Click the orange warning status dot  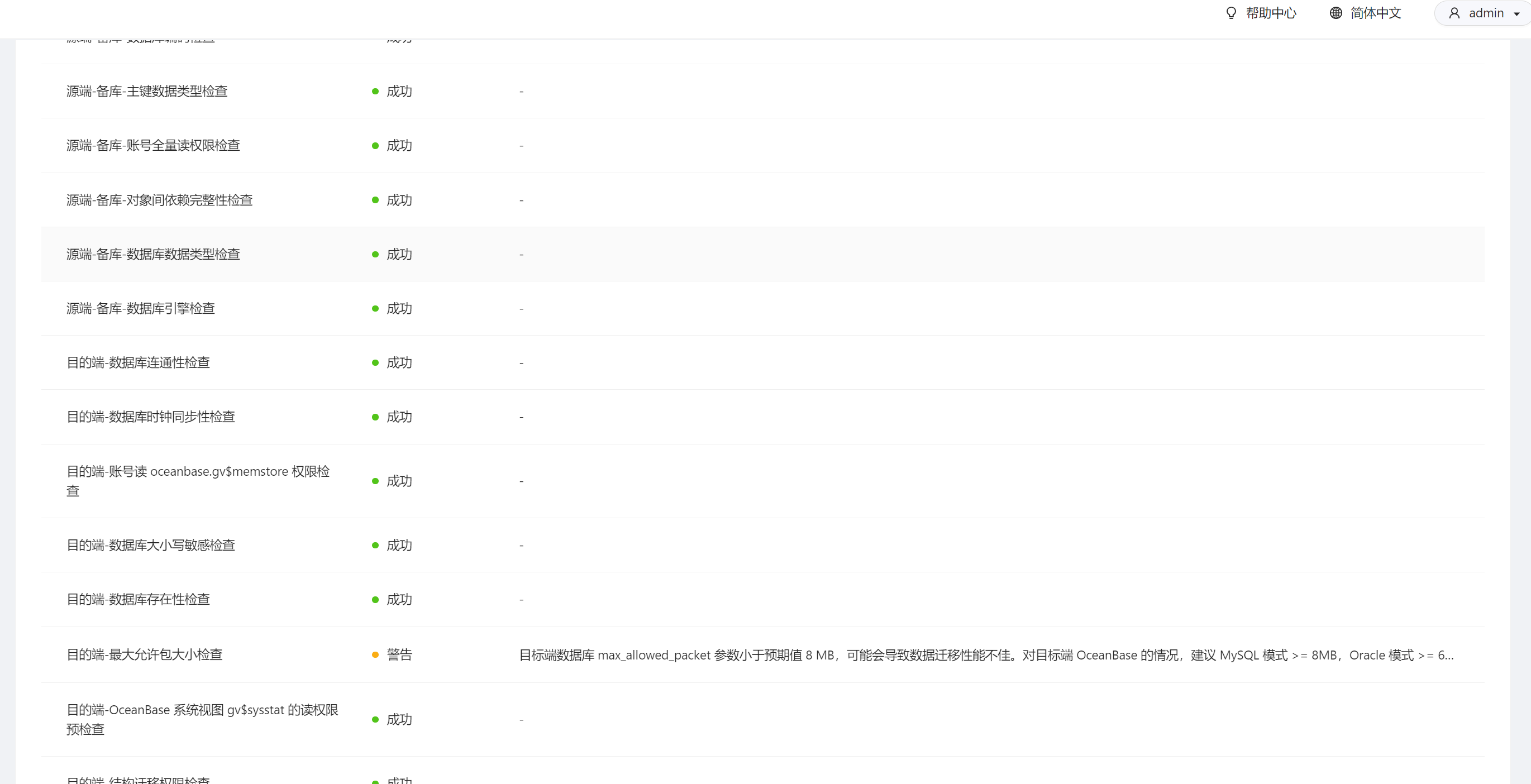375,654
